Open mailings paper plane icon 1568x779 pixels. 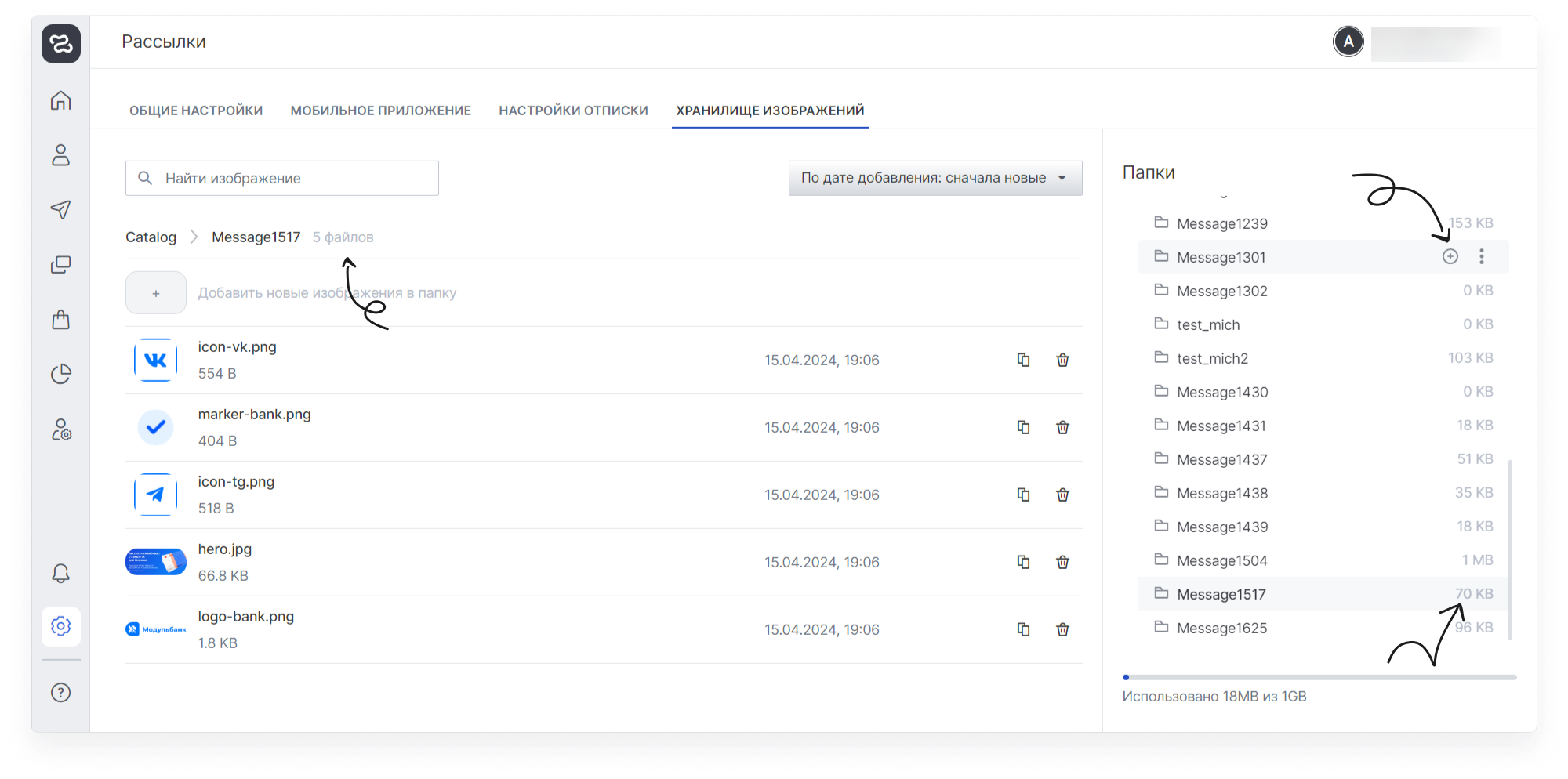coord(61,209)
